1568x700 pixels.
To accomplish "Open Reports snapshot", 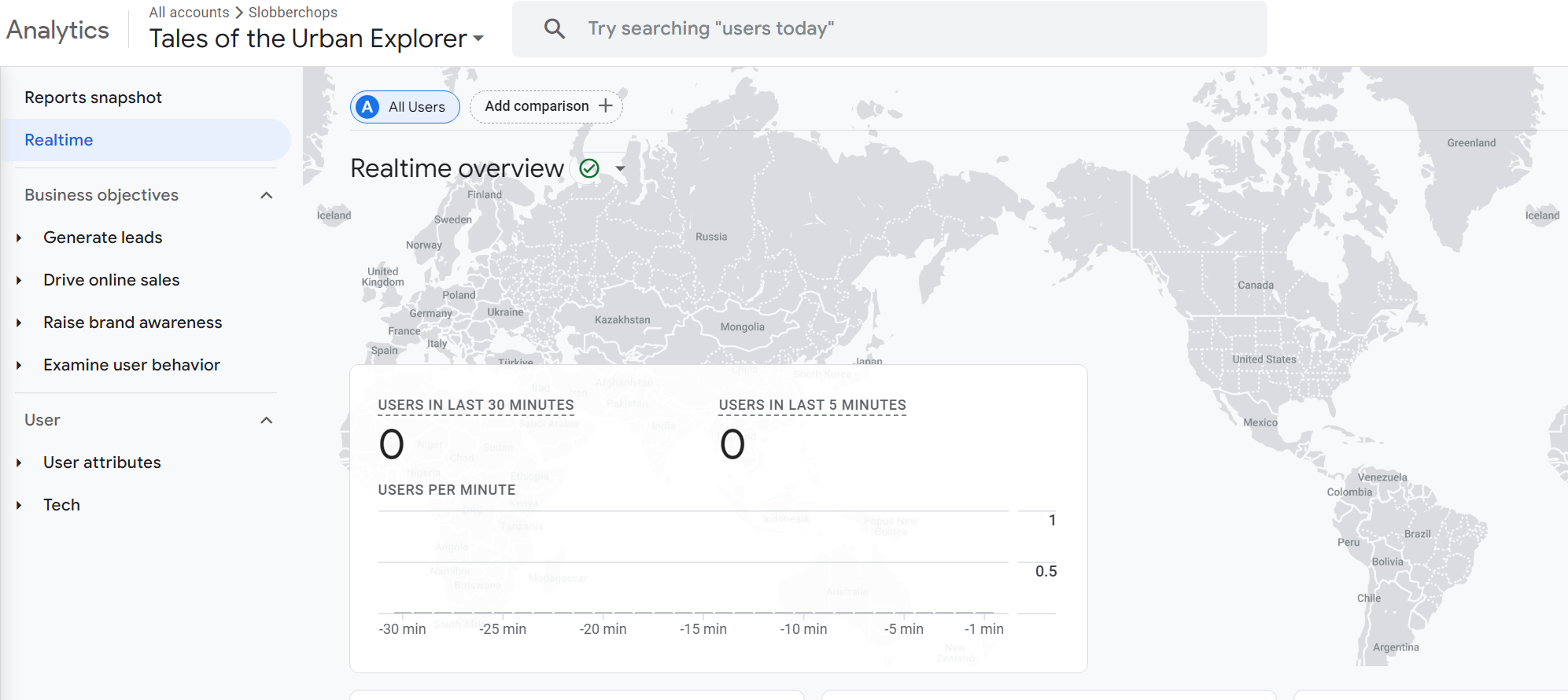I will [93, 98].
